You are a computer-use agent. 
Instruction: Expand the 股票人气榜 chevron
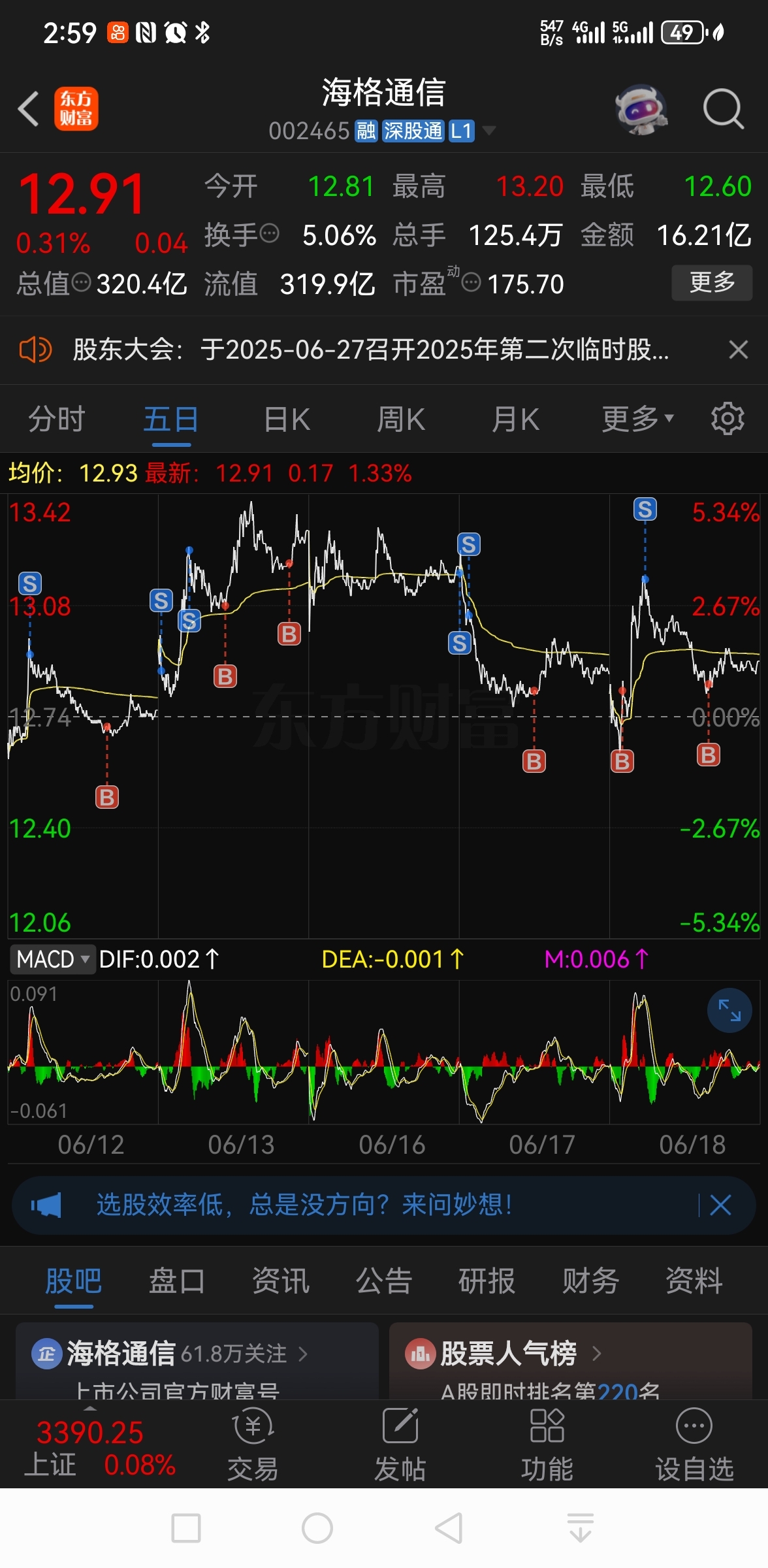click(x=596, y=1354)
